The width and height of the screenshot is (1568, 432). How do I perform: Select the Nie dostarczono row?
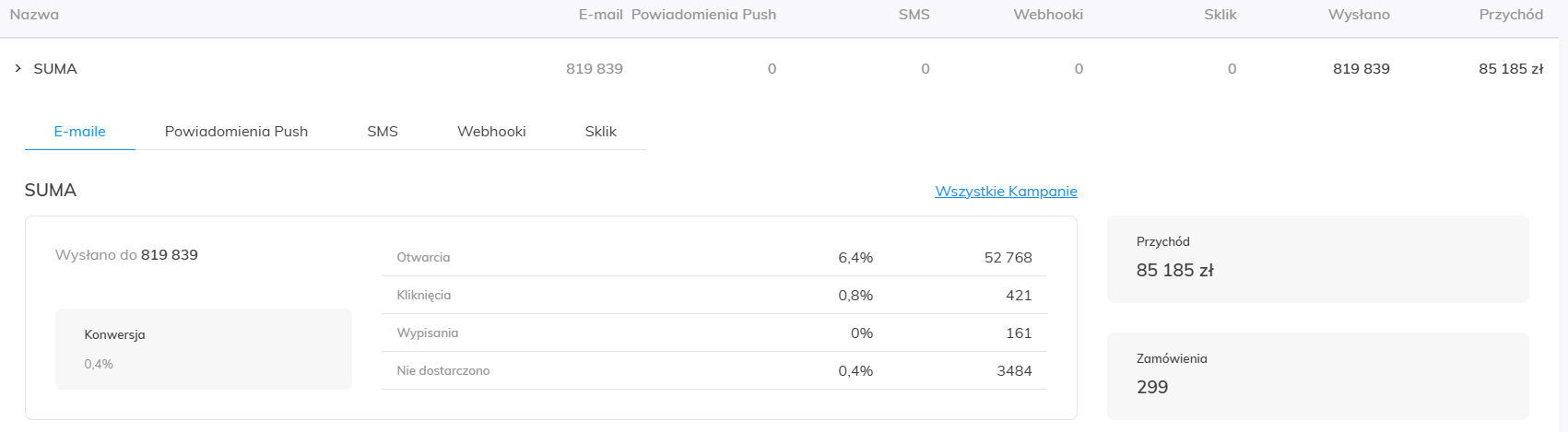[713, 371]
